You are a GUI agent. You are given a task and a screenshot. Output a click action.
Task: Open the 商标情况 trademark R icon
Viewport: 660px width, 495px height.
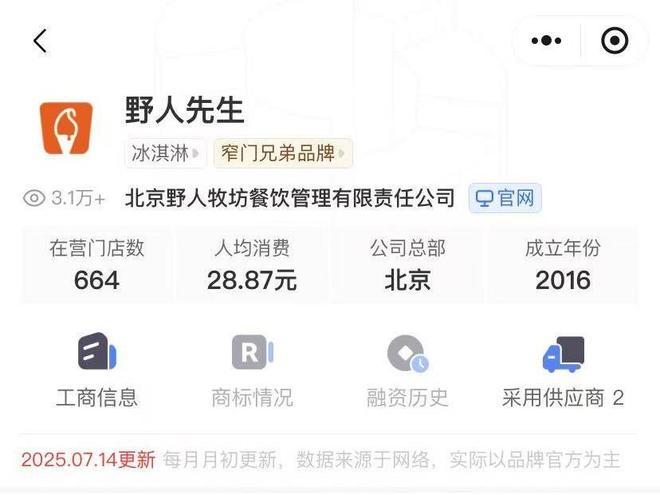252,352
